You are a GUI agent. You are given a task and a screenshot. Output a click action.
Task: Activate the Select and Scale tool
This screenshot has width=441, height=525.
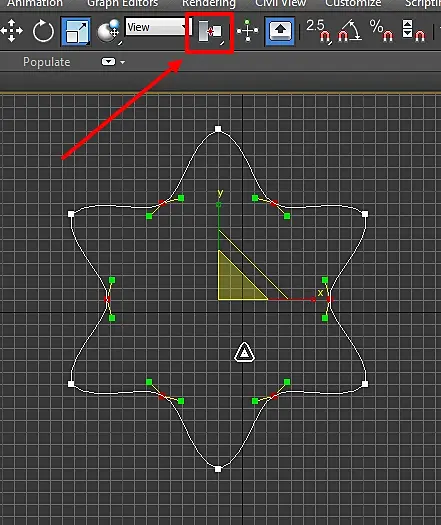click(76, 32)
